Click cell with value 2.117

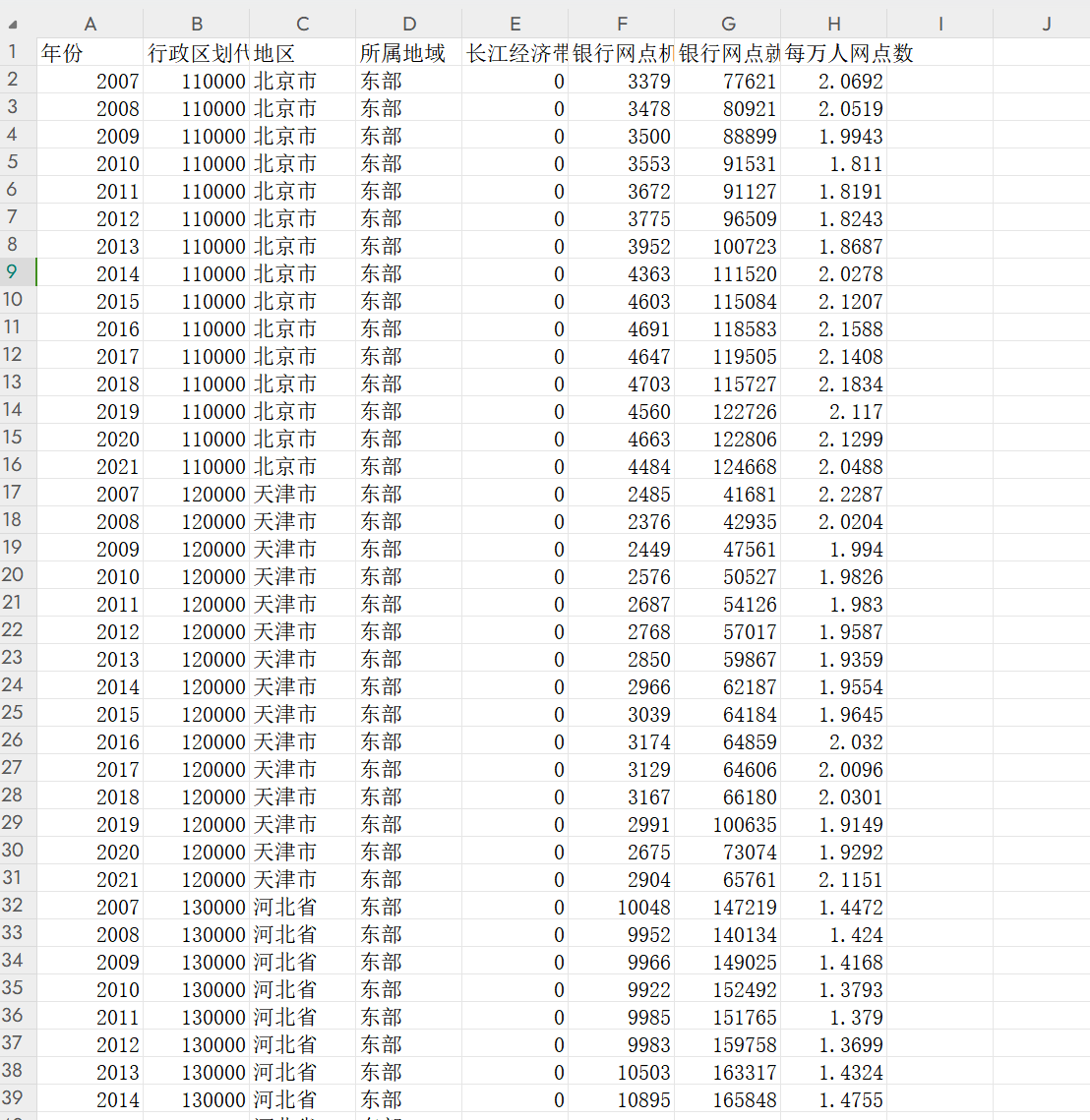point(834,411)
